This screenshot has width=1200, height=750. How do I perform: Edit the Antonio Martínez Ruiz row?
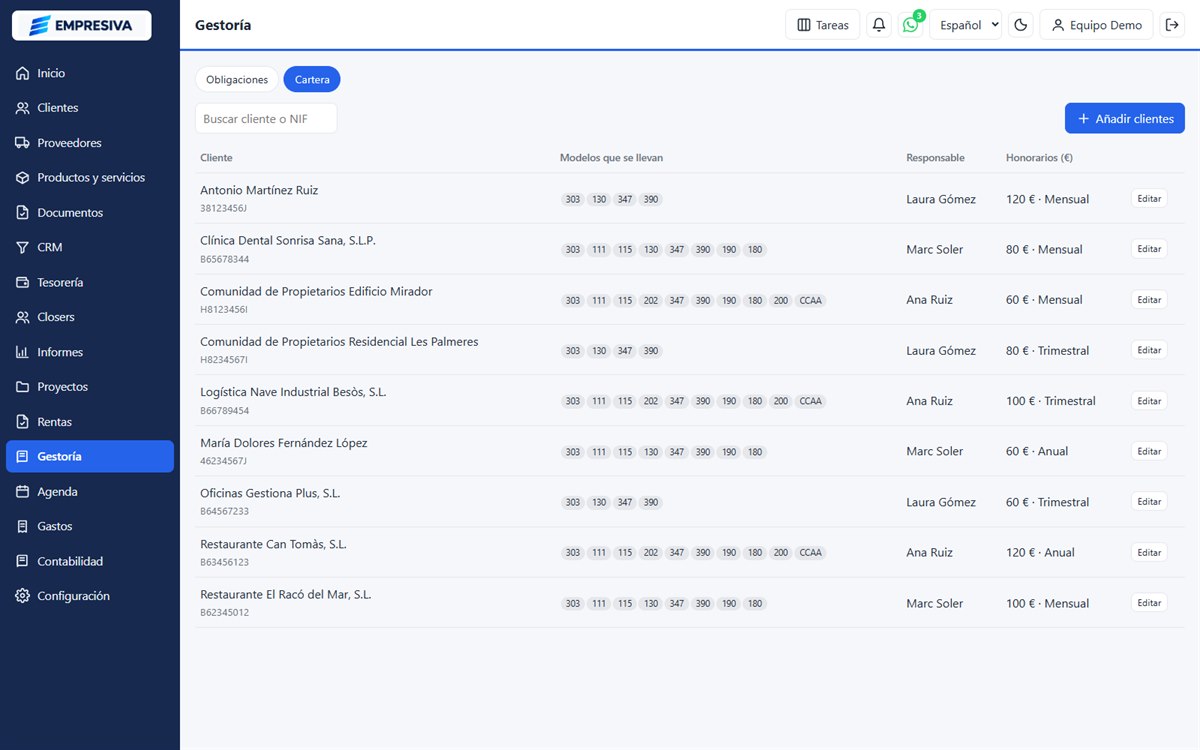(1149, 199)
